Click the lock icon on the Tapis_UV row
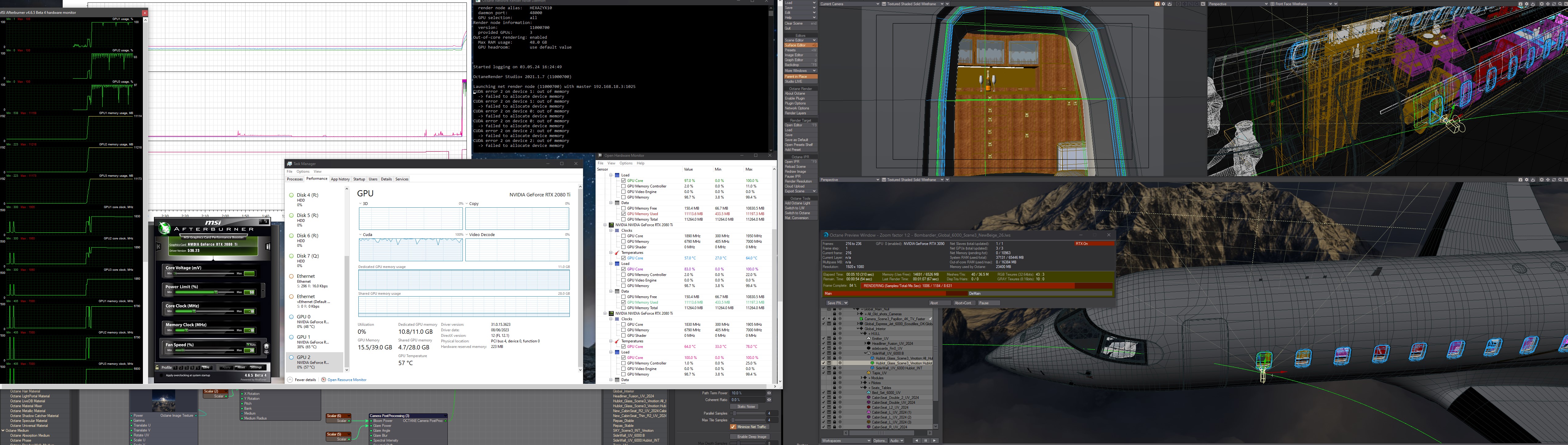This screenshot has width=1568, height=445. (x=834, y=372)
